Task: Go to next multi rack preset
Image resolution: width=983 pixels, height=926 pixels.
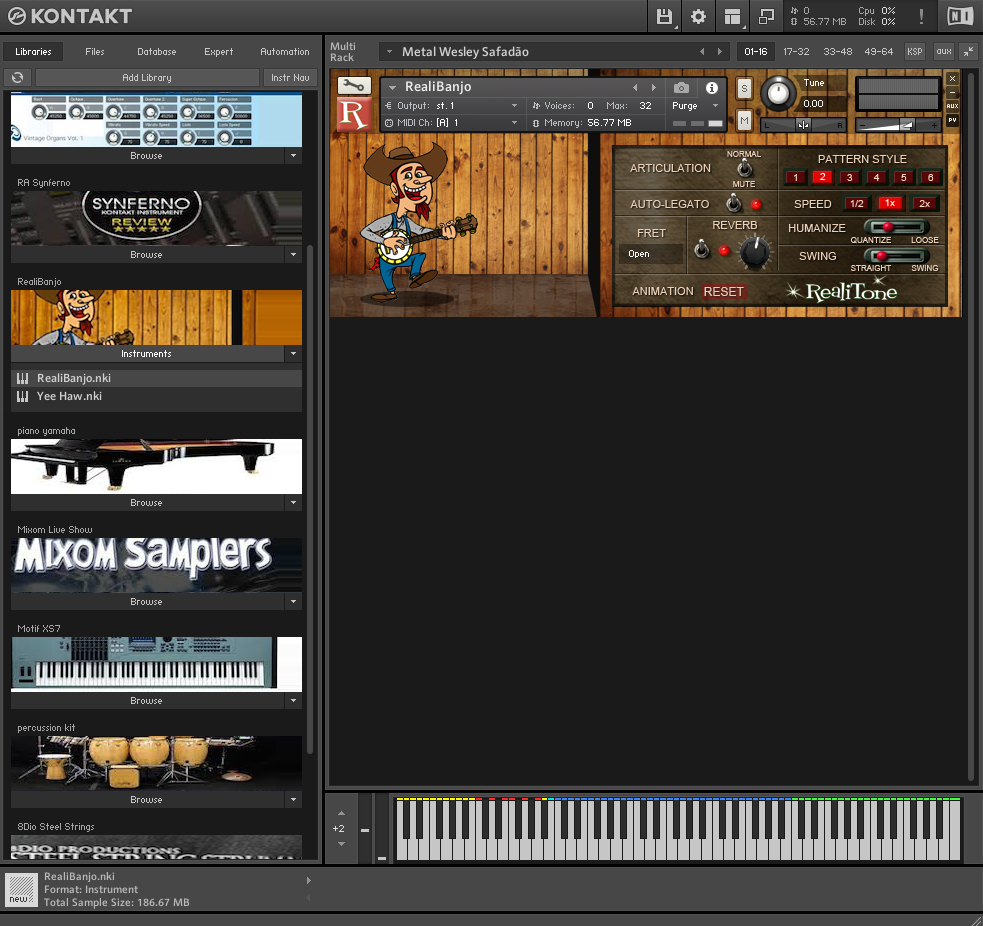Action: click(x=720, y=51)
